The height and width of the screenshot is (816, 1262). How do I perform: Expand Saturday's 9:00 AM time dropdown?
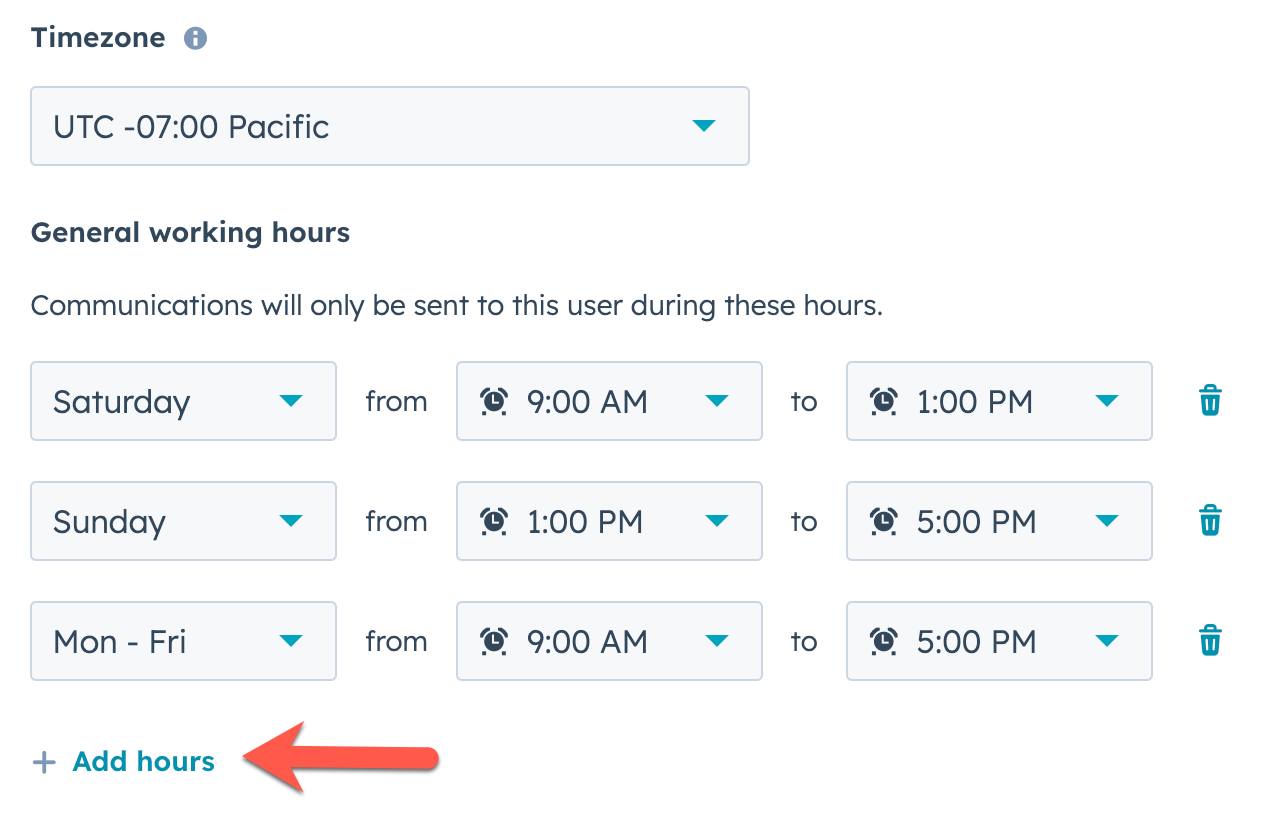tap(717, 401)
